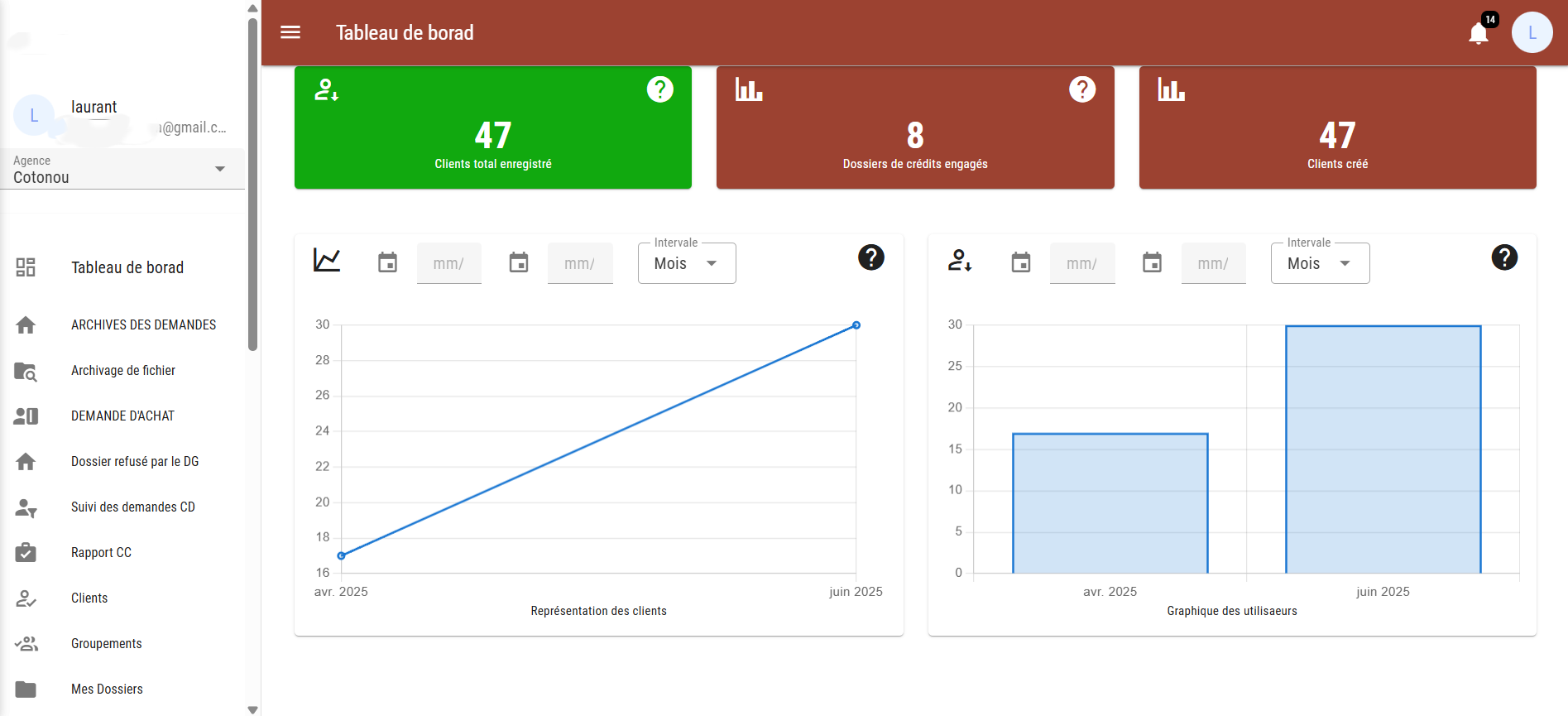Click the laurant username in sidebar
The height and width of the screenshot is (716, 1568).
coord(94,107)
